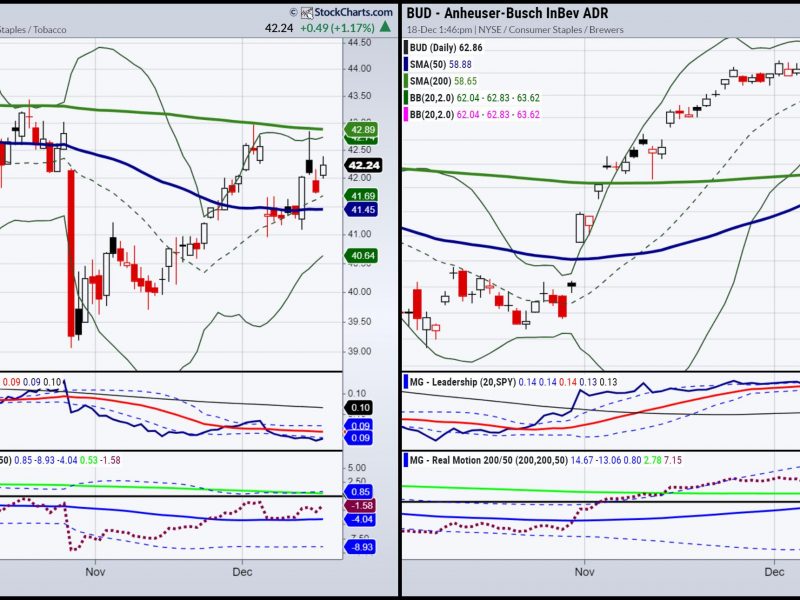Image resolution: width=800 pixels, height=600 pixels.
Task: Click the 'Dec' date label on BUD chart
Action: point(774,572)
